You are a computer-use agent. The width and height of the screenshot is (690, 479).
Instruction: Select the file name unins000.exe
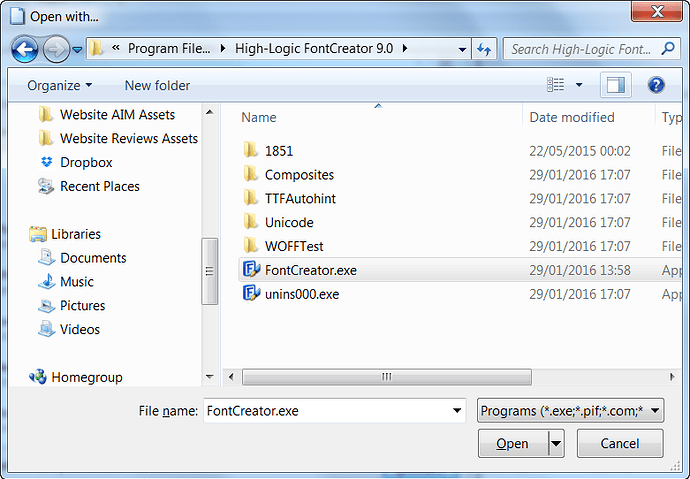pos(302,294)
